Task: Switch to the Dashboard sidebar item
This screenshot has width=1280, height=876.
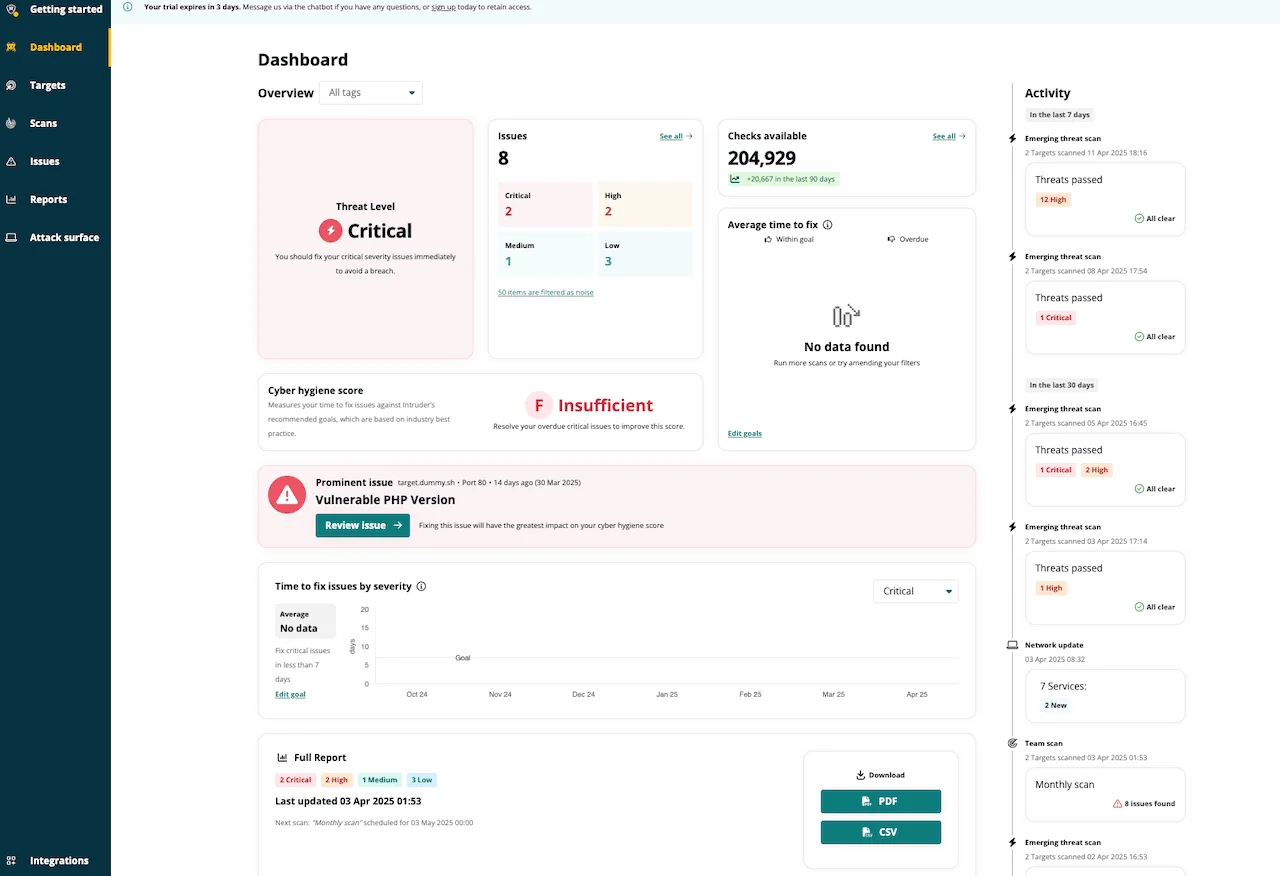Action: tap(13, 47)
